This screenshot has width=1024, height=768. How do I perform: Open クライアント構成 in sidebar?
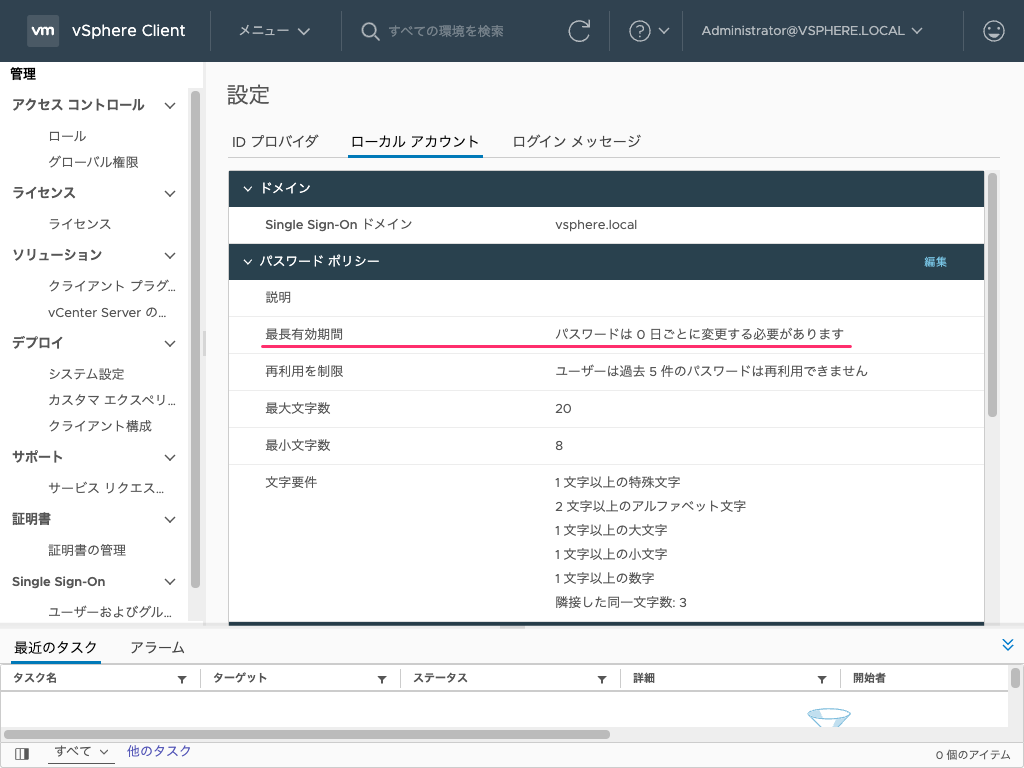click(x=100, y=426)
